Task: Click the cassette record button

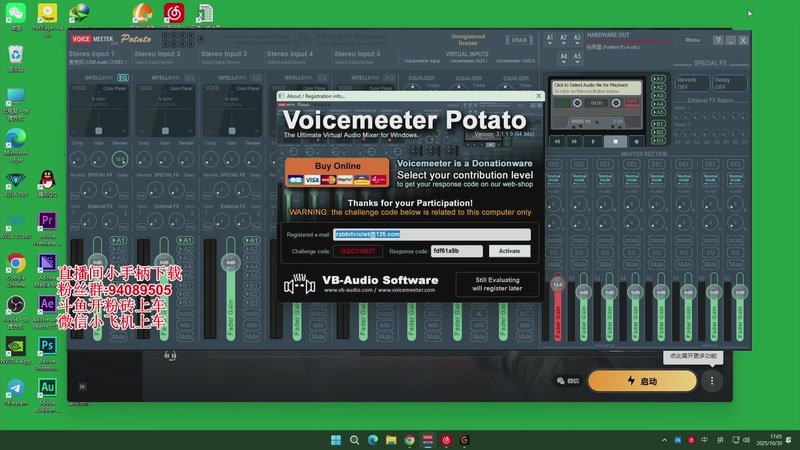Action: 636,141
